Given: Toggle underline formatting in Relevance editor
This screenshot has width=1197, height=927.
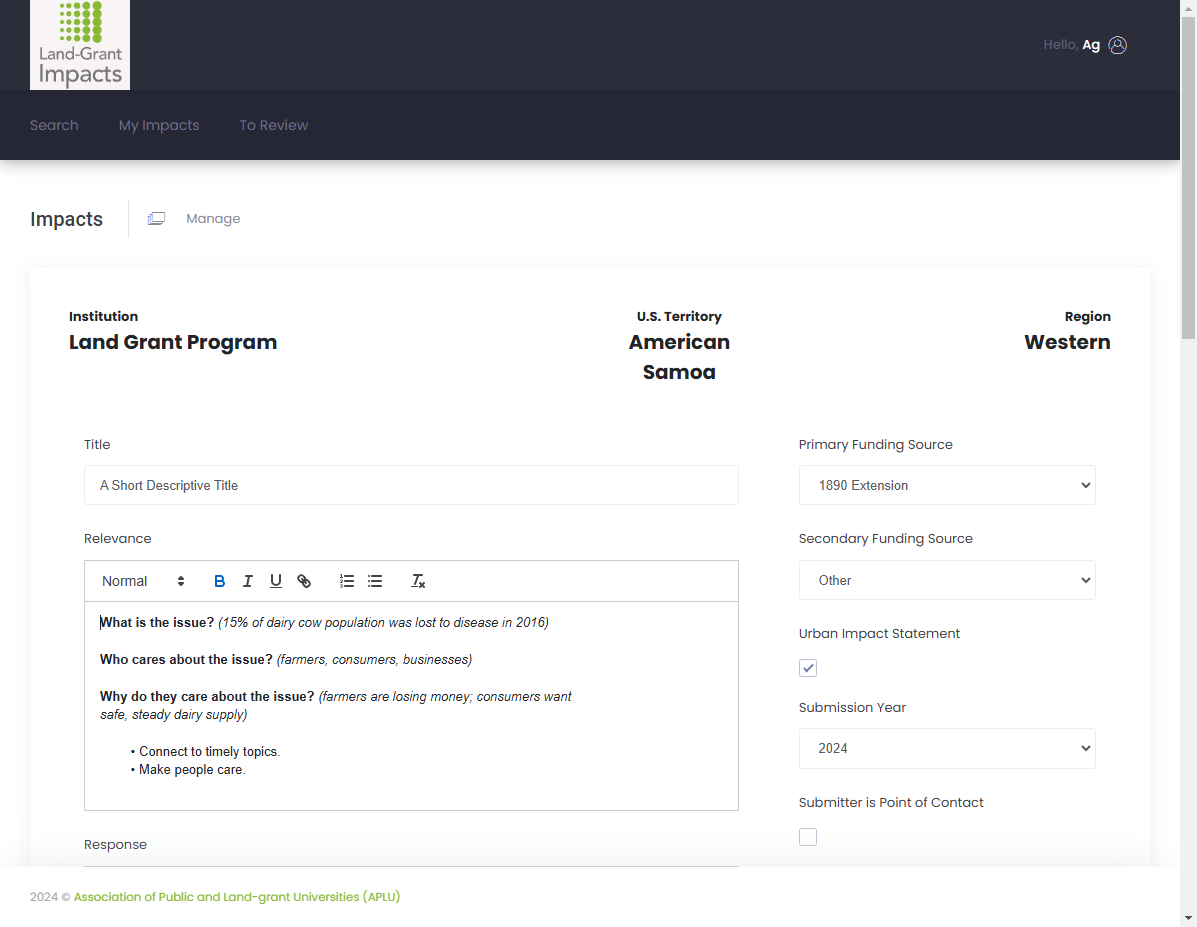Looking at the screenshot, I should (x=276, y=581).
